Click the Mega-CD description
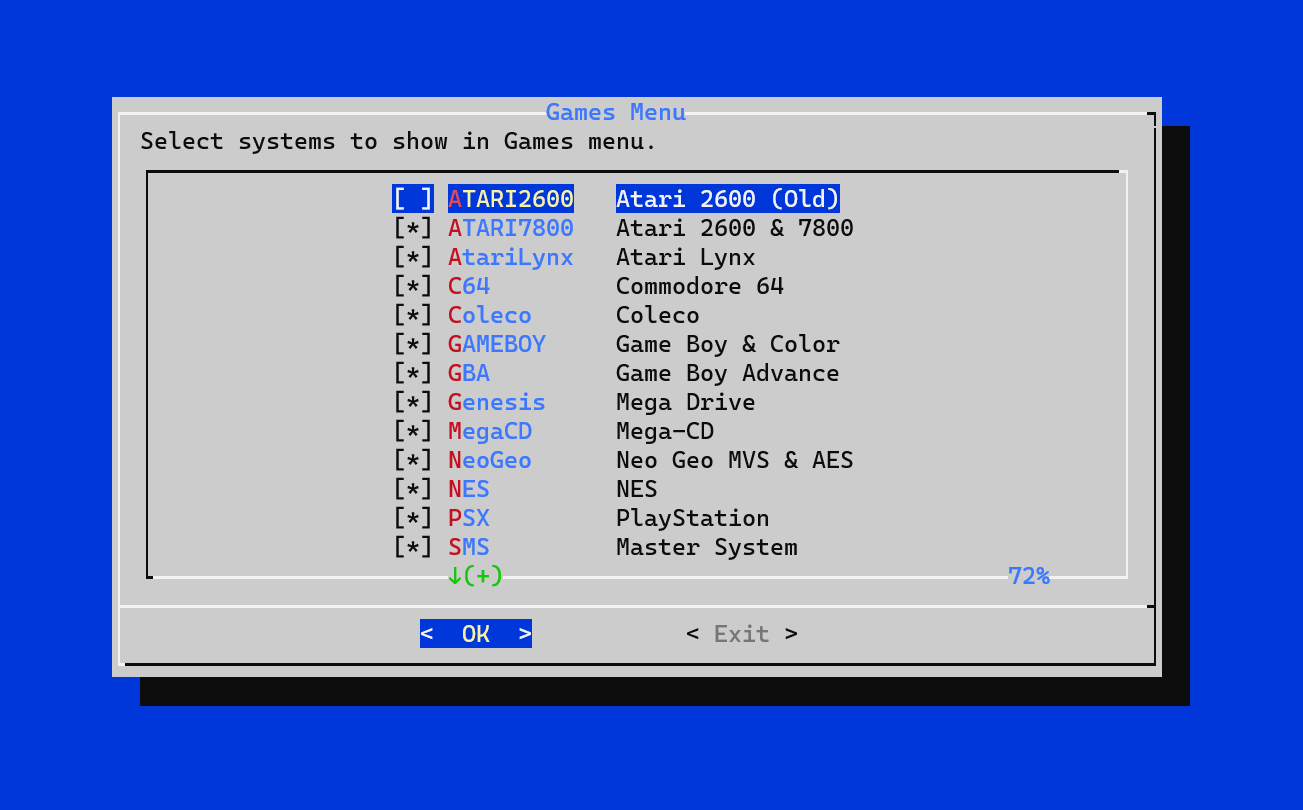1303x810 pixels. 665,431
